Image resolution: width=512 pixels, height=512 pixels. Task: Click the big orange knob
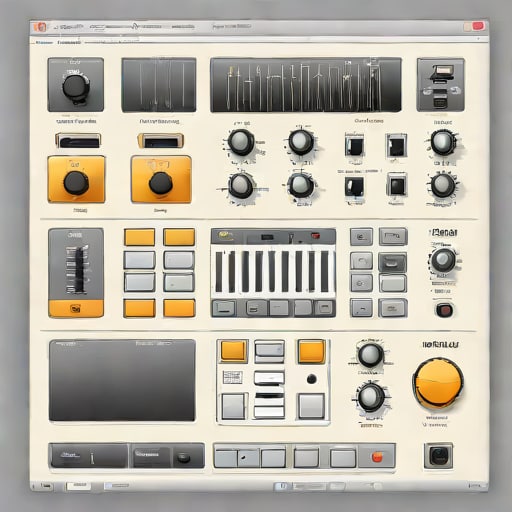click(x=438, y=384)
